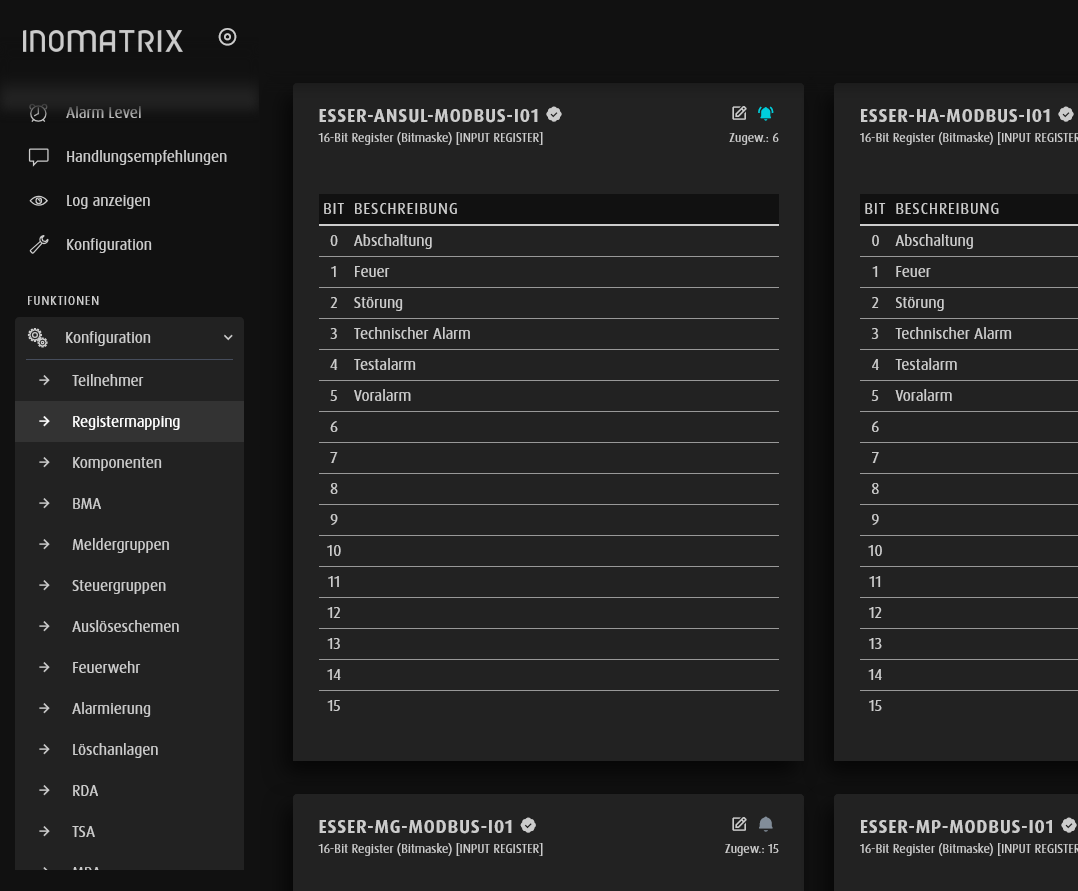Viewport: 1078px width, 891px height.
Task: Edit the ESSER-MG-MODBUS-I01 register mapping
Action: coord(739,824)
